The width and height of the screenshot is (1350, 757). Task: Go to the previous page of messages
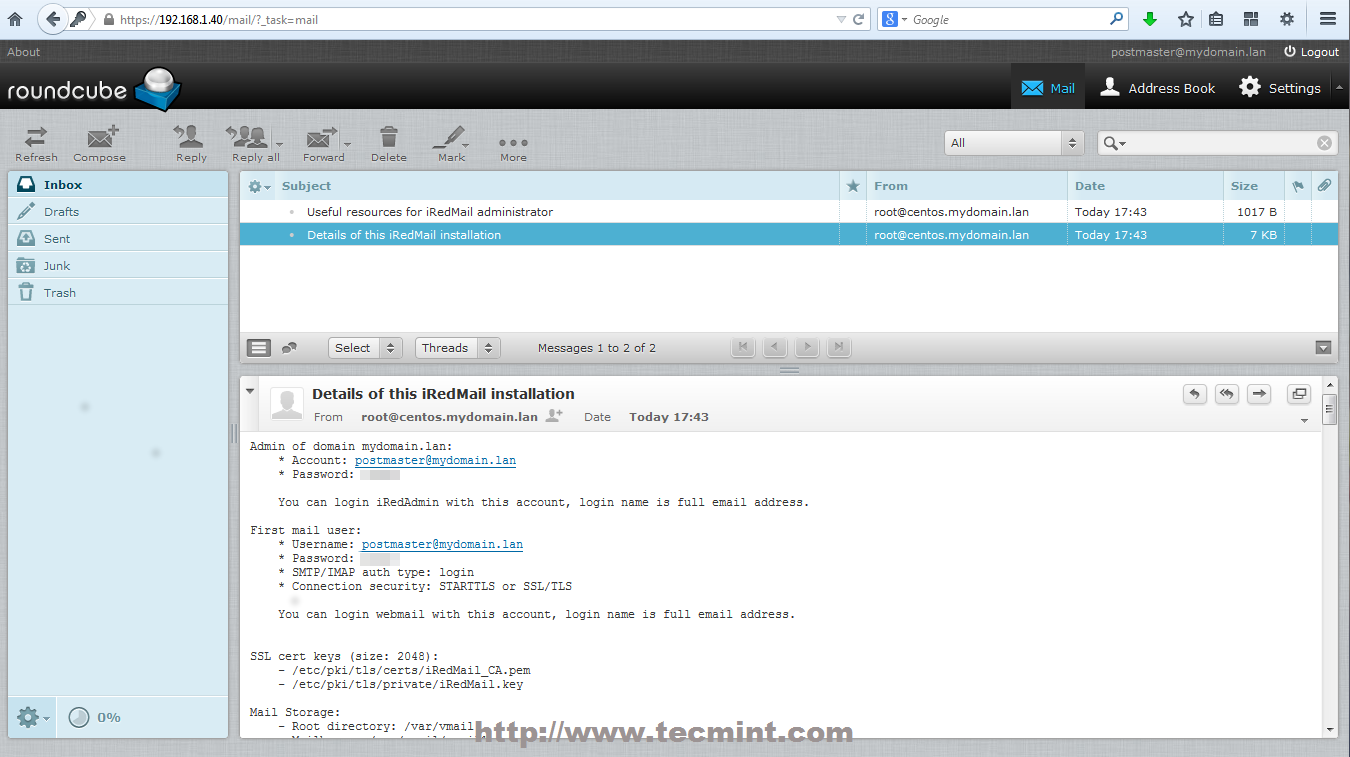coord(775,347)
